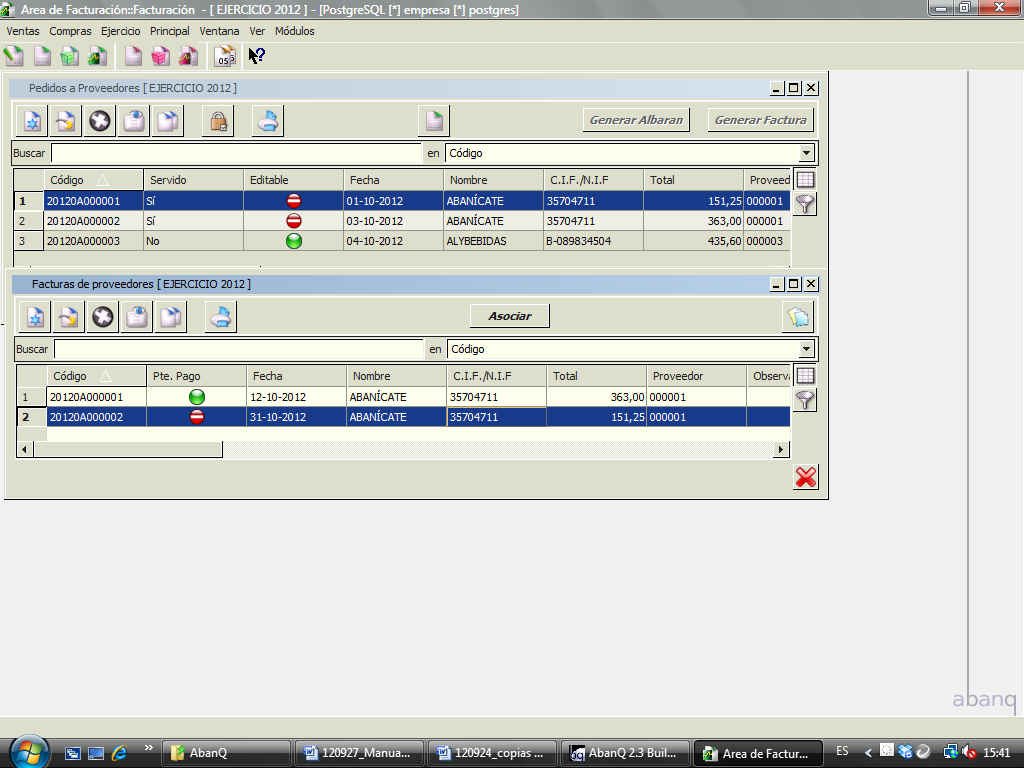Screen dimensions: 1024x768
Task: Click the filter funnel in Pedidos window
Action: 805,204
